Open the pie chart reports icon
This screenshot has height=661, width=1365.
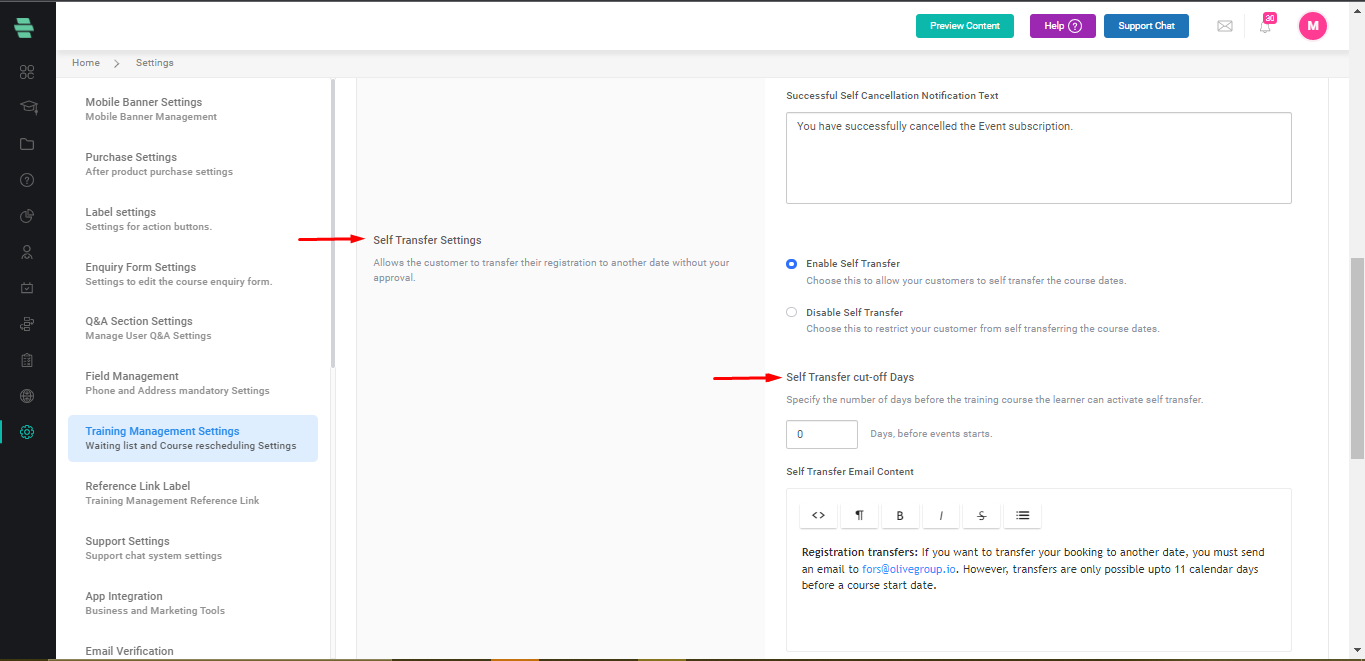(27, 216)
